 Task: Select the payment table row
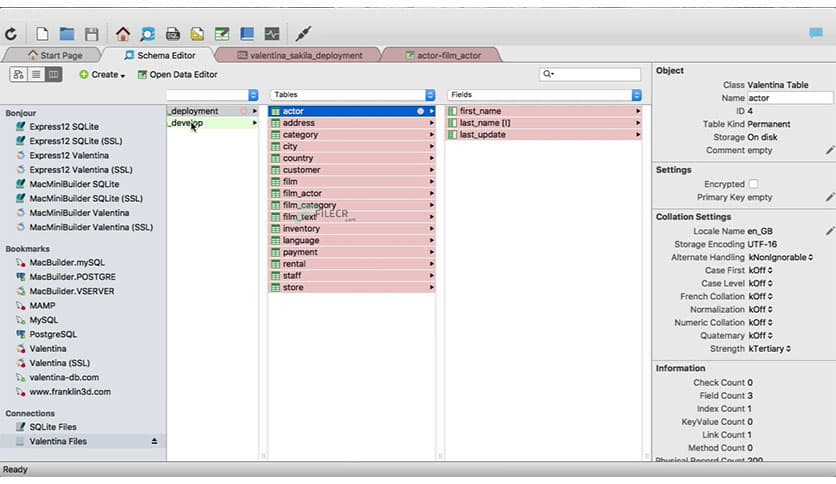352,252
